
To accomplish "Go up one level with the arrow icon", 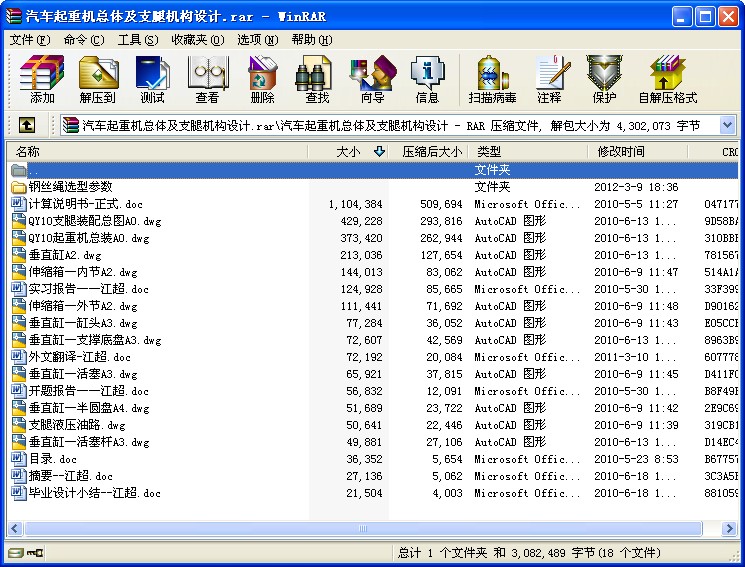I will tap(27, 125).
